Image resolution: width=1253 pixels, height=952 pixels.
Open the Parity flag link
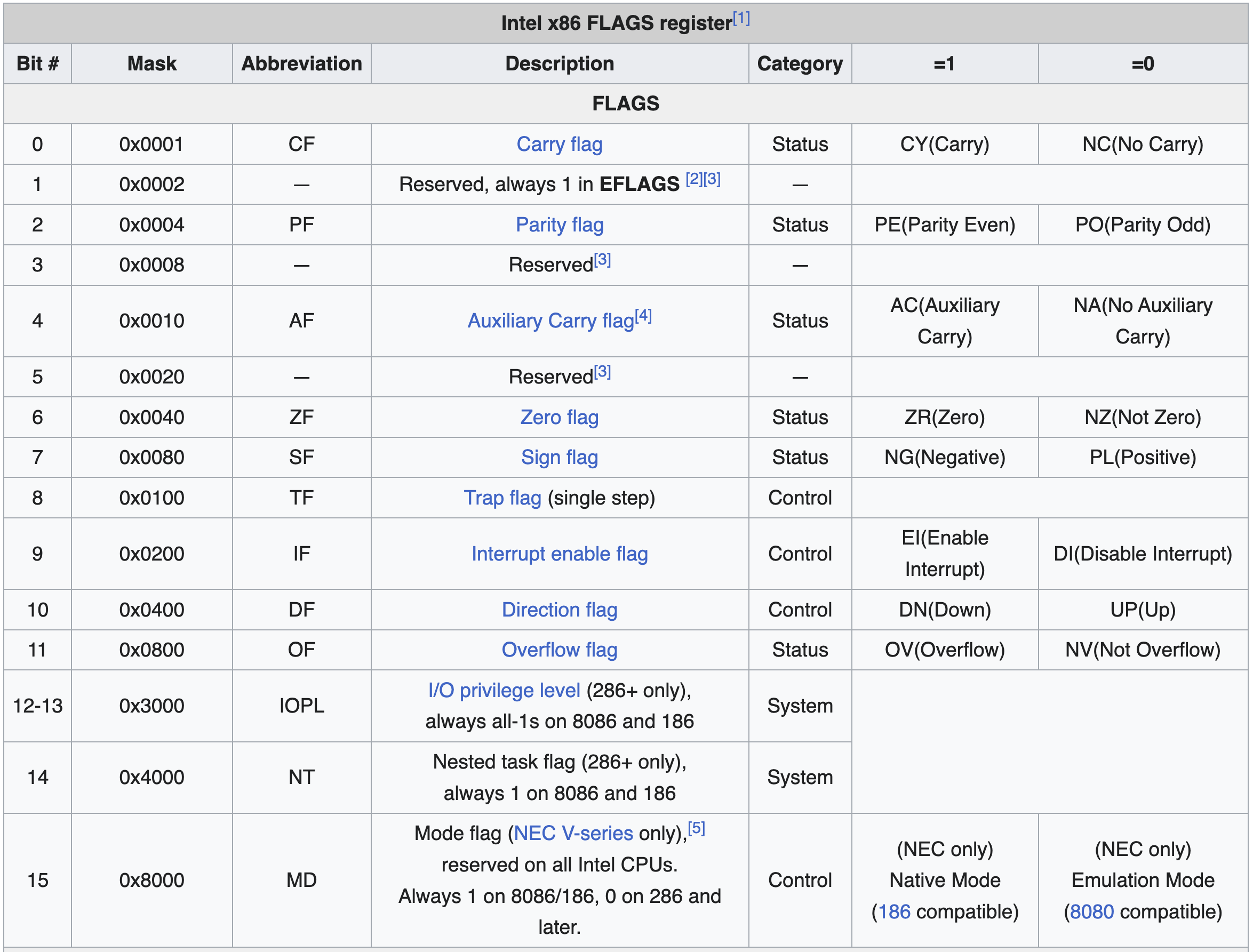559,225
